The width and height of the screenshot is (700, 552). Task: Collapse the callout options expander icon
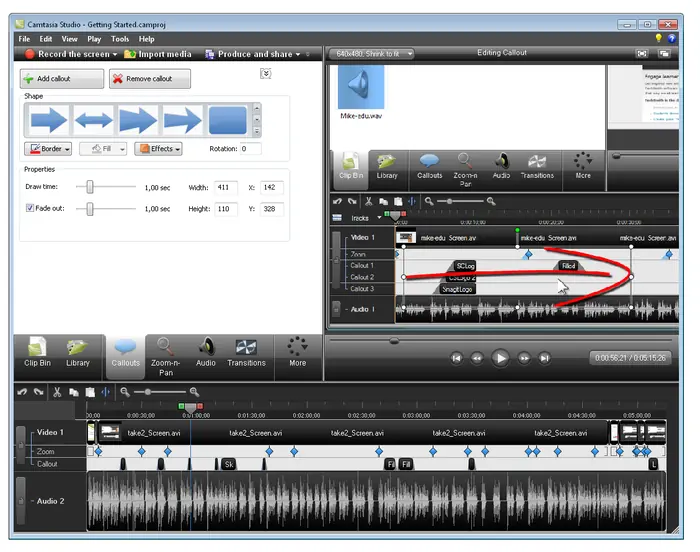pos(266,74)
